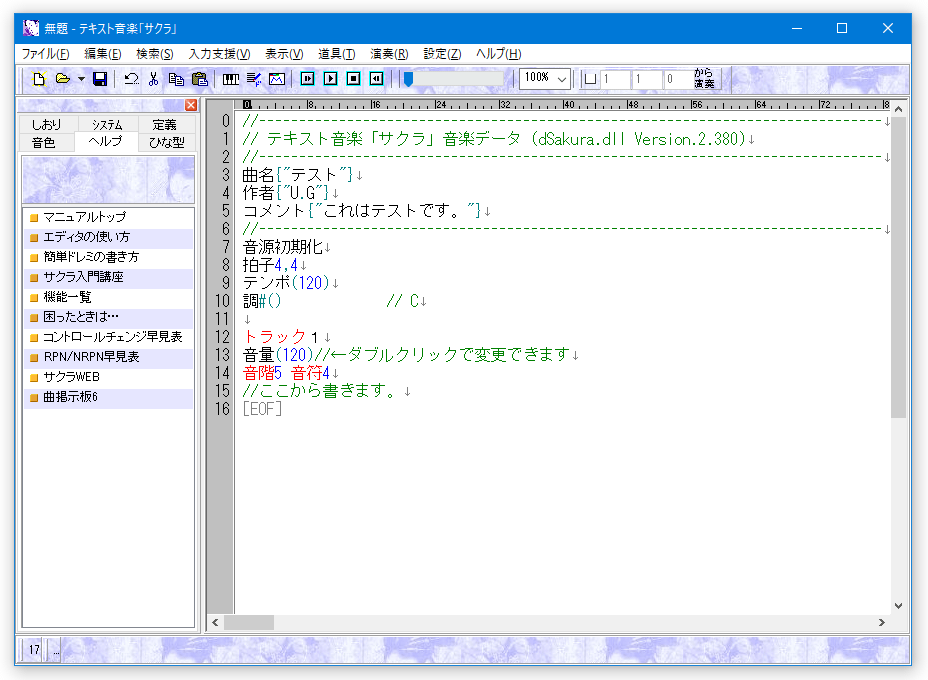Copy selection with the copy icon

tap(176, 79)
